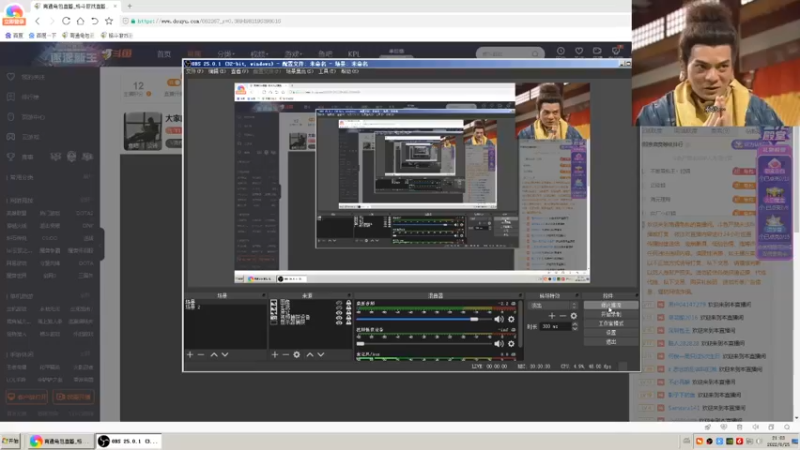Add a new scene with the plus icon
The image size is (800, 450).
[190, 354]
